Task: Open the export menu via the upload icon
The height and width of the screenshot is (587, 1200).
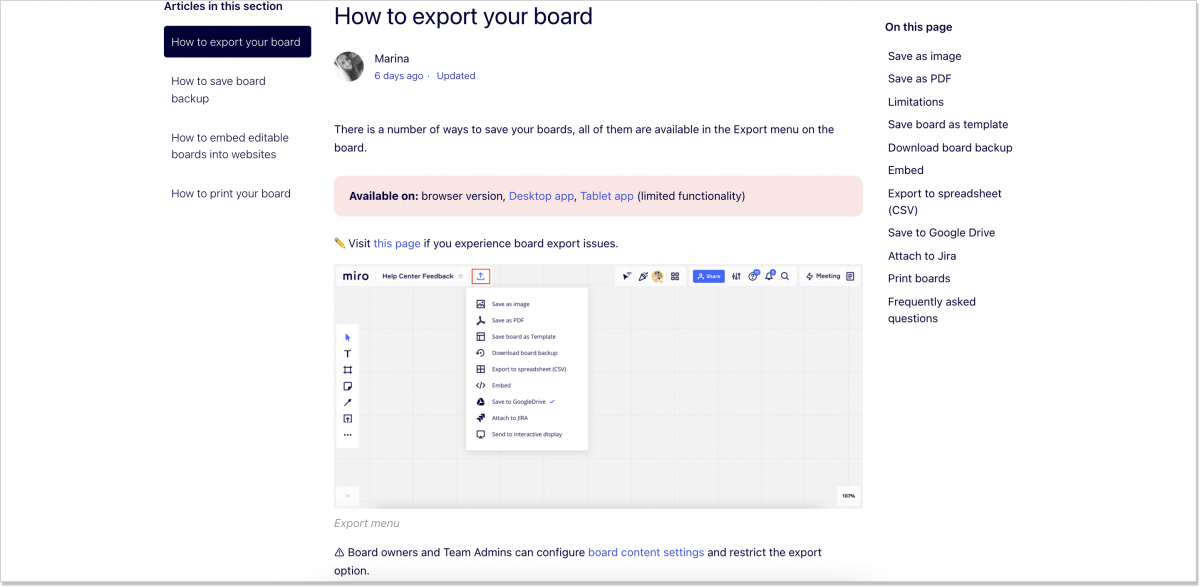Action: pyautogui.click(x=481, y=276)
